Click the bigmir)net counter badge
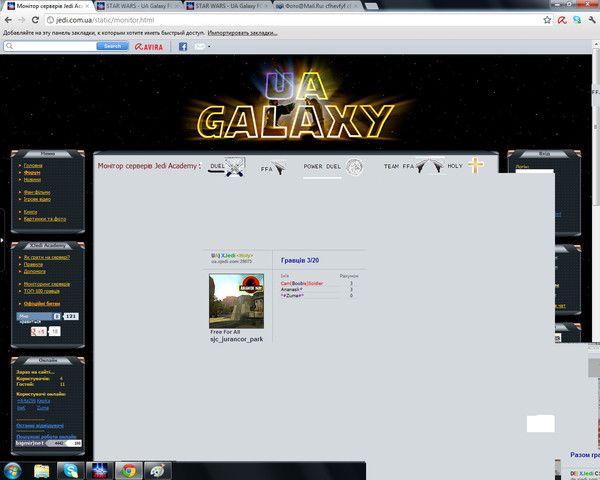Screen dimensions: 600x480 pyautogui.click(x=49, y=443)
